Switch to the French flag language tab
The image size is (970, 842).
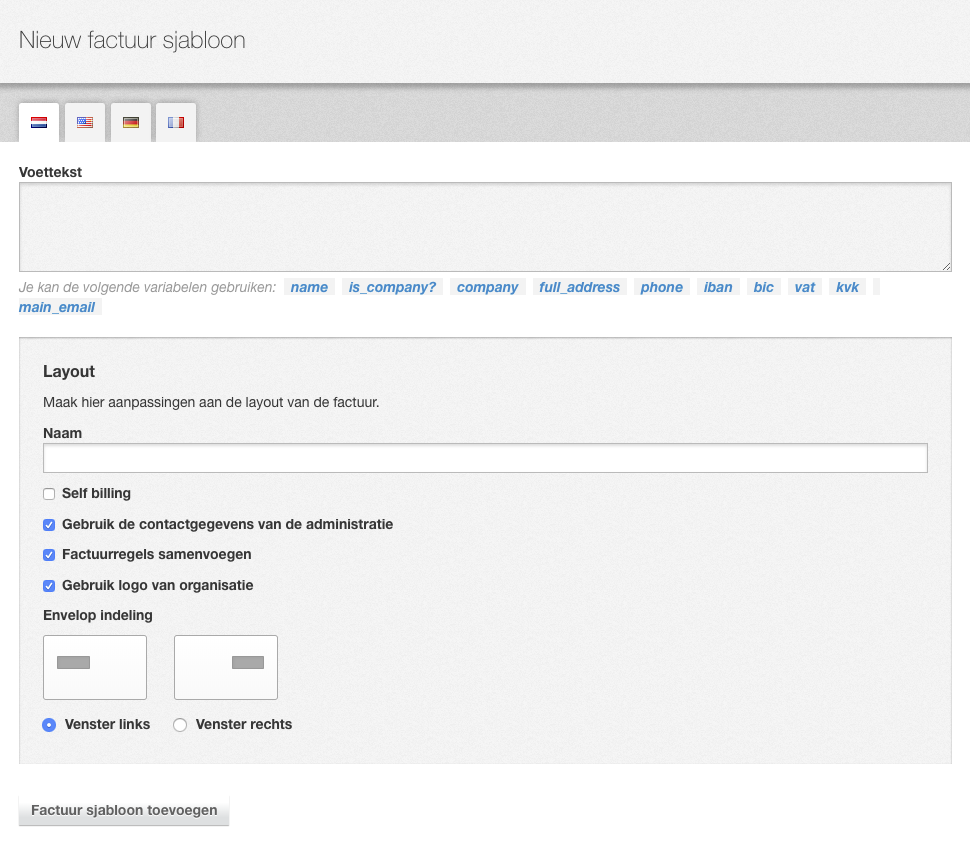click(x=176, y=122)
